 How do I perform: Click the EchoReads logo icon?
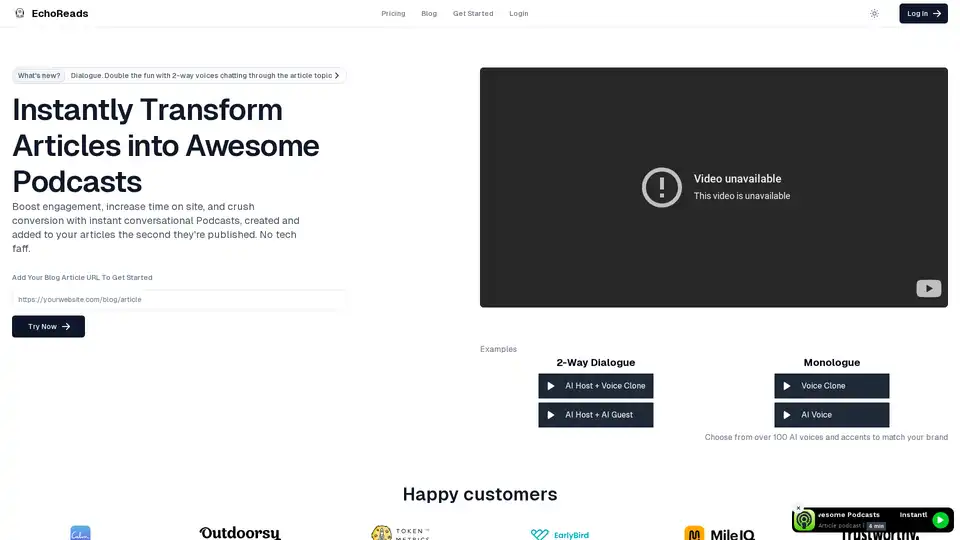point(20,13)
